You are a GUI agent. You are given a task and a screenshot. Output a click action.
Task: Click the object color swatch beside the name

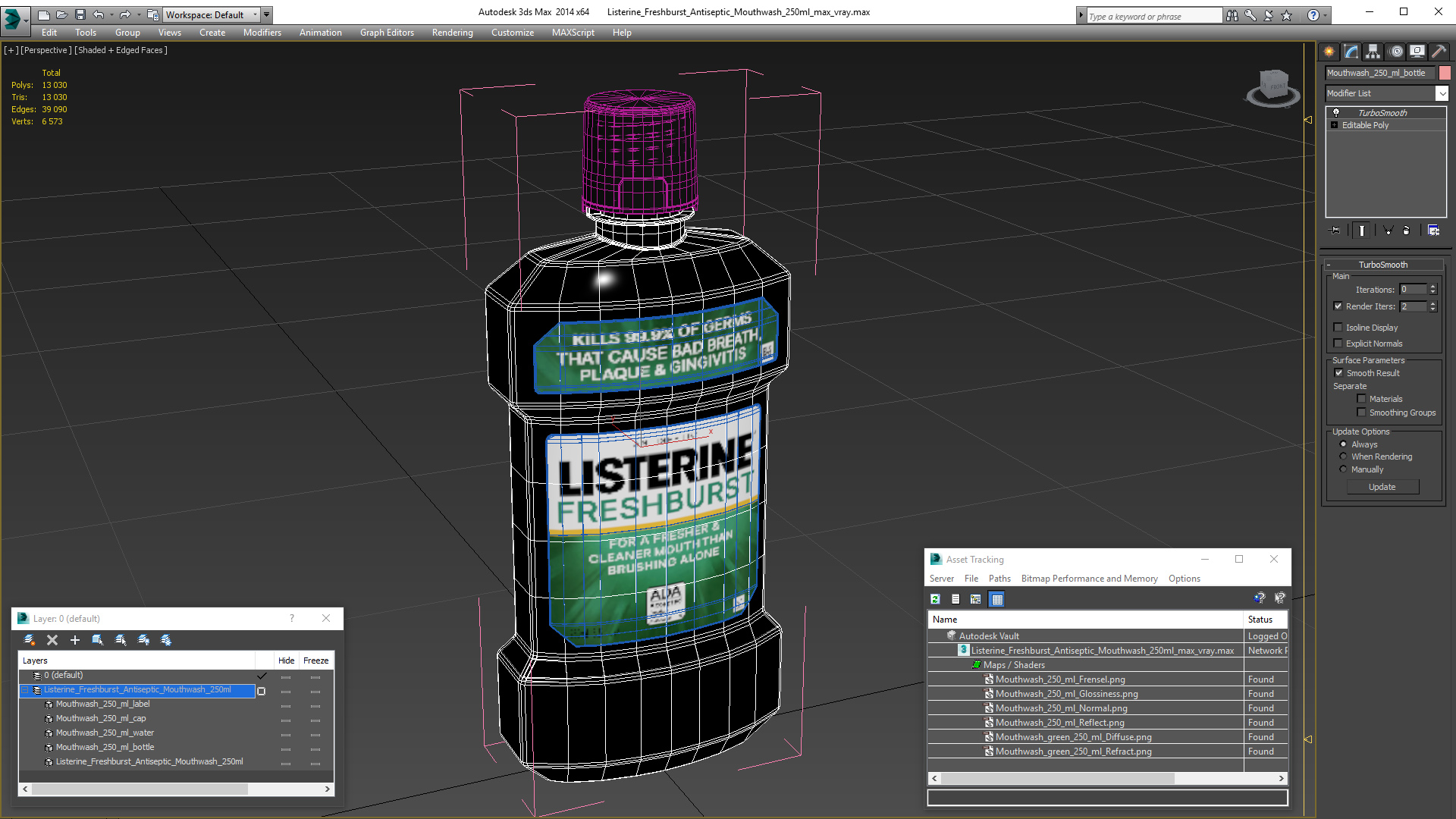coord(1445,73)
